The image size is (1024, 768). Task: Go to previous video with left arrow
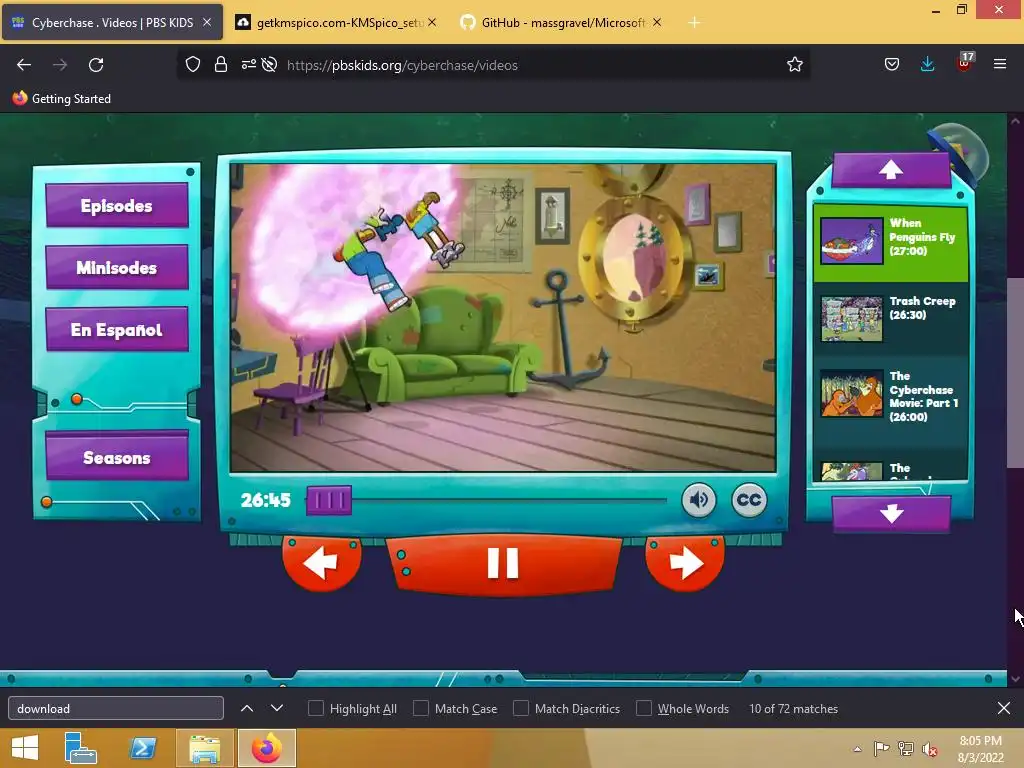click(x=321, y=563)
